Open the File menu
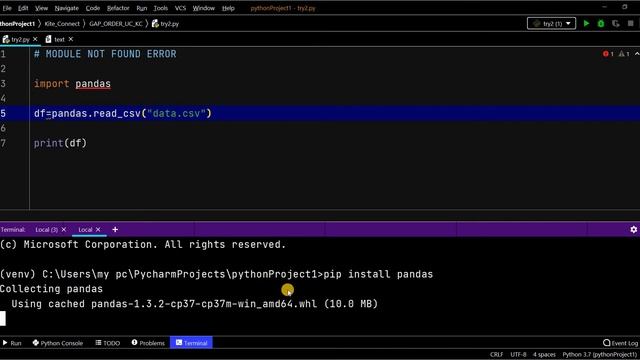Image resolution: width=640 pixels, height=360 pixels. coord(7,8)
